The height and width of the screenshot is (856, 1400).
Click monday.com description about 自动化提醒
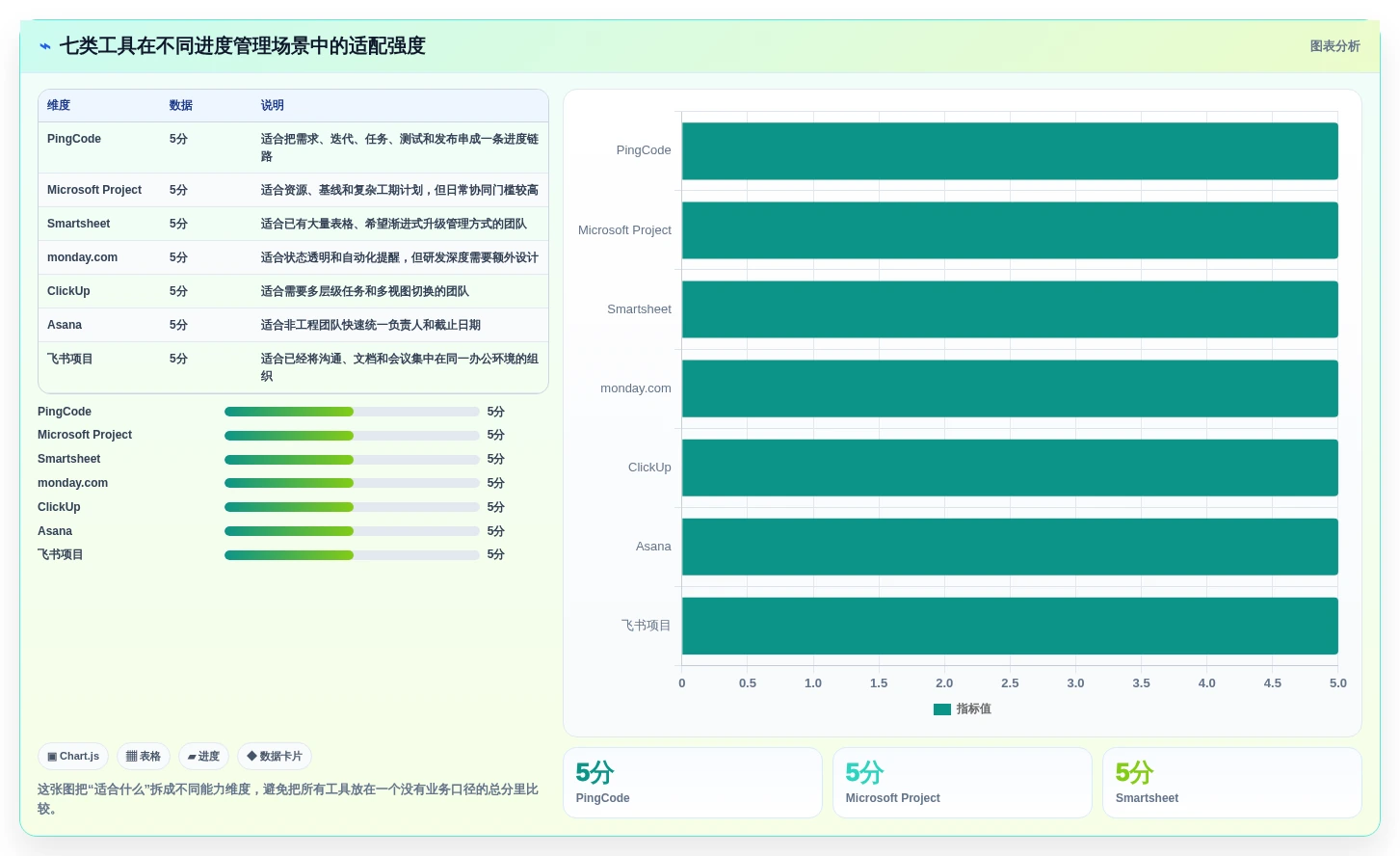[400, 257]
